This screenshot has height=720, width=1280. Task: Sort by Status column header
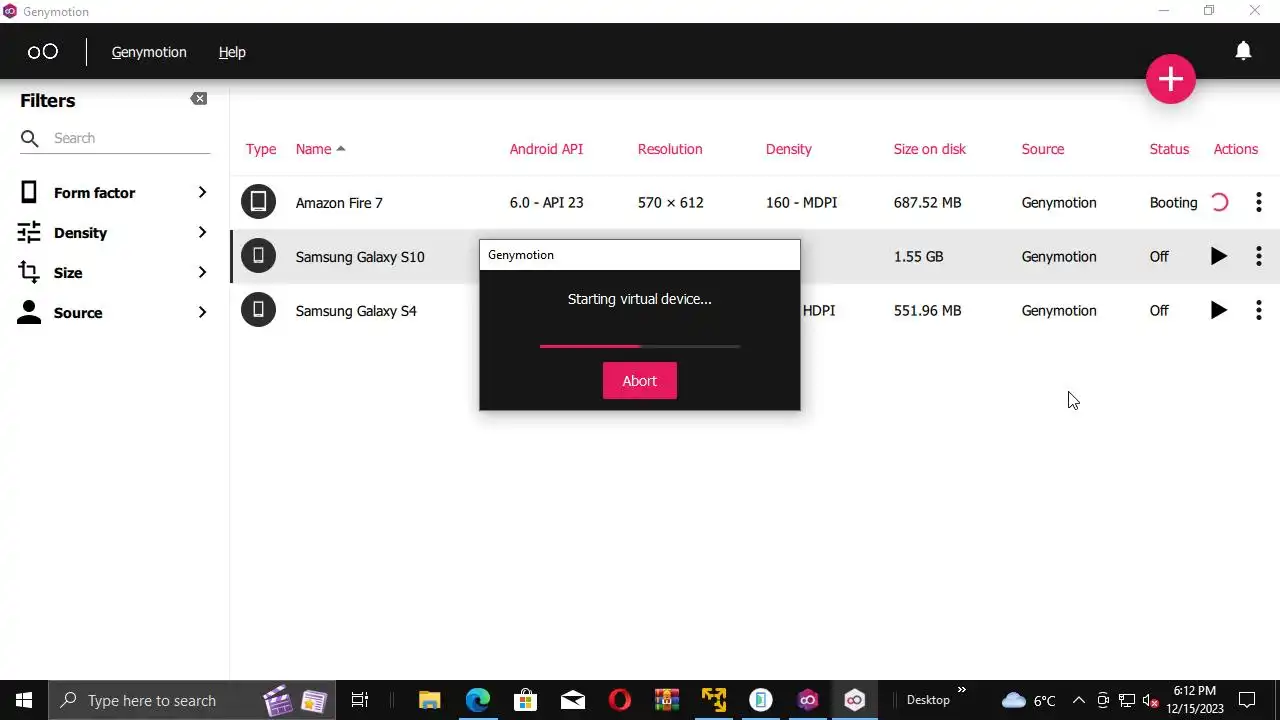tap(1169, 149)
